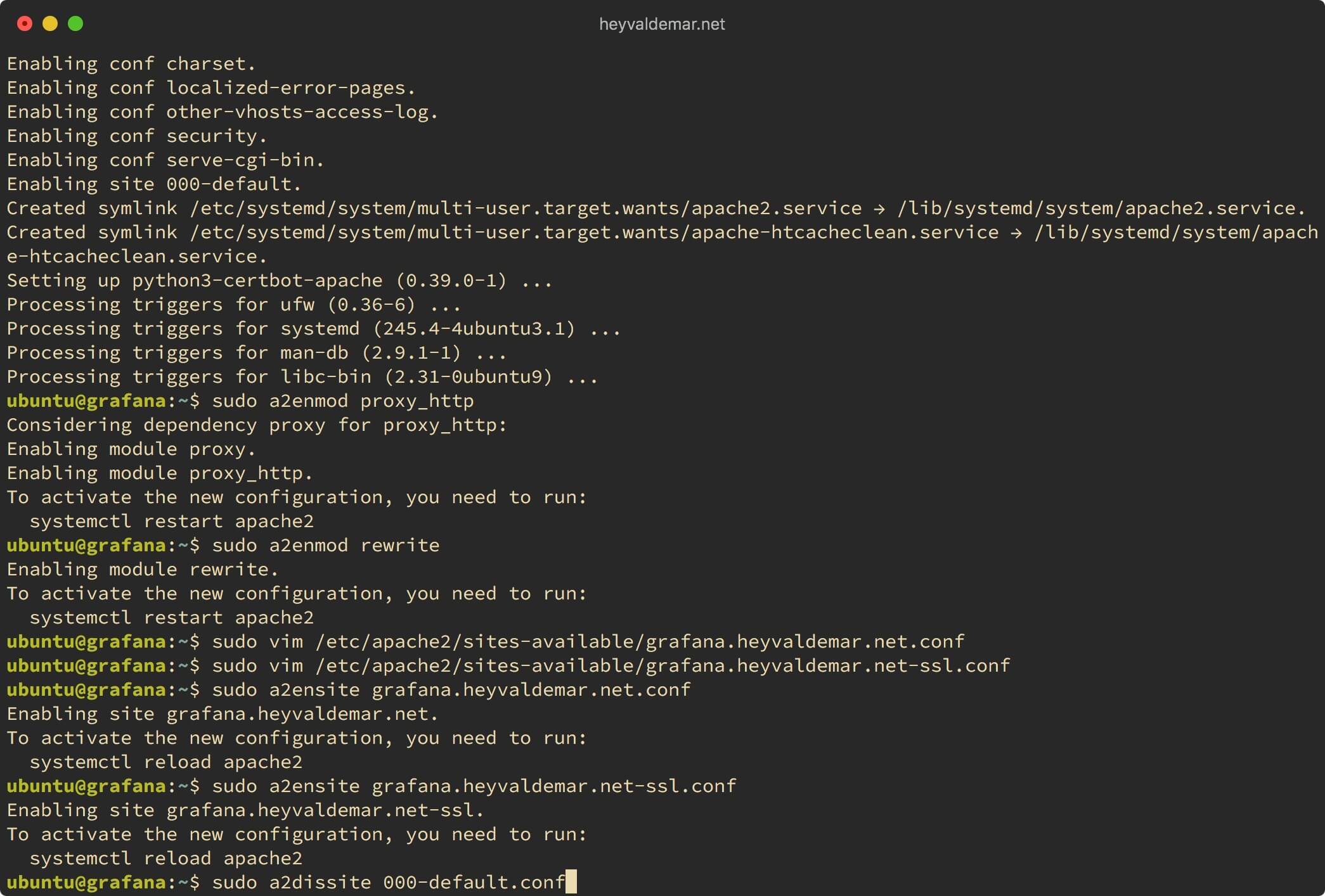Select the terminal title bar
The width and height of the screenshot is (1325, 896).
[662, 22]
